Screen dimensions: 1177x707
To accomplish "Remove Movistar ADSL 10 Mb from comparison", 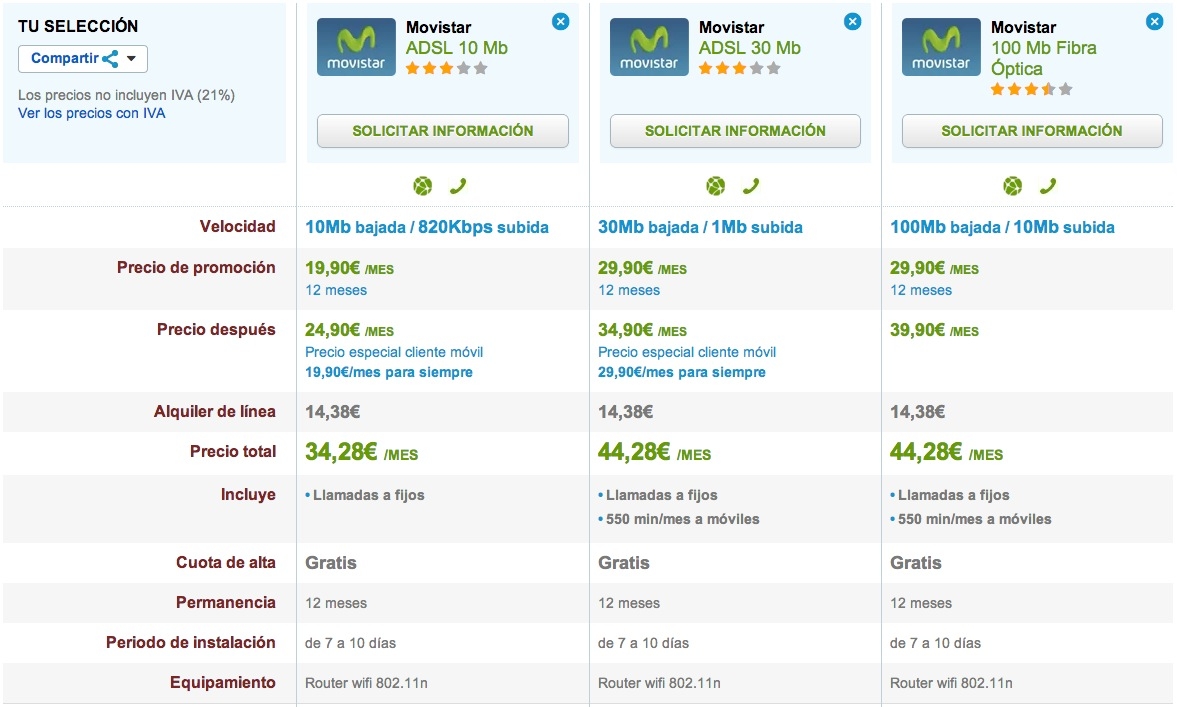I will (x=560, y=22).
